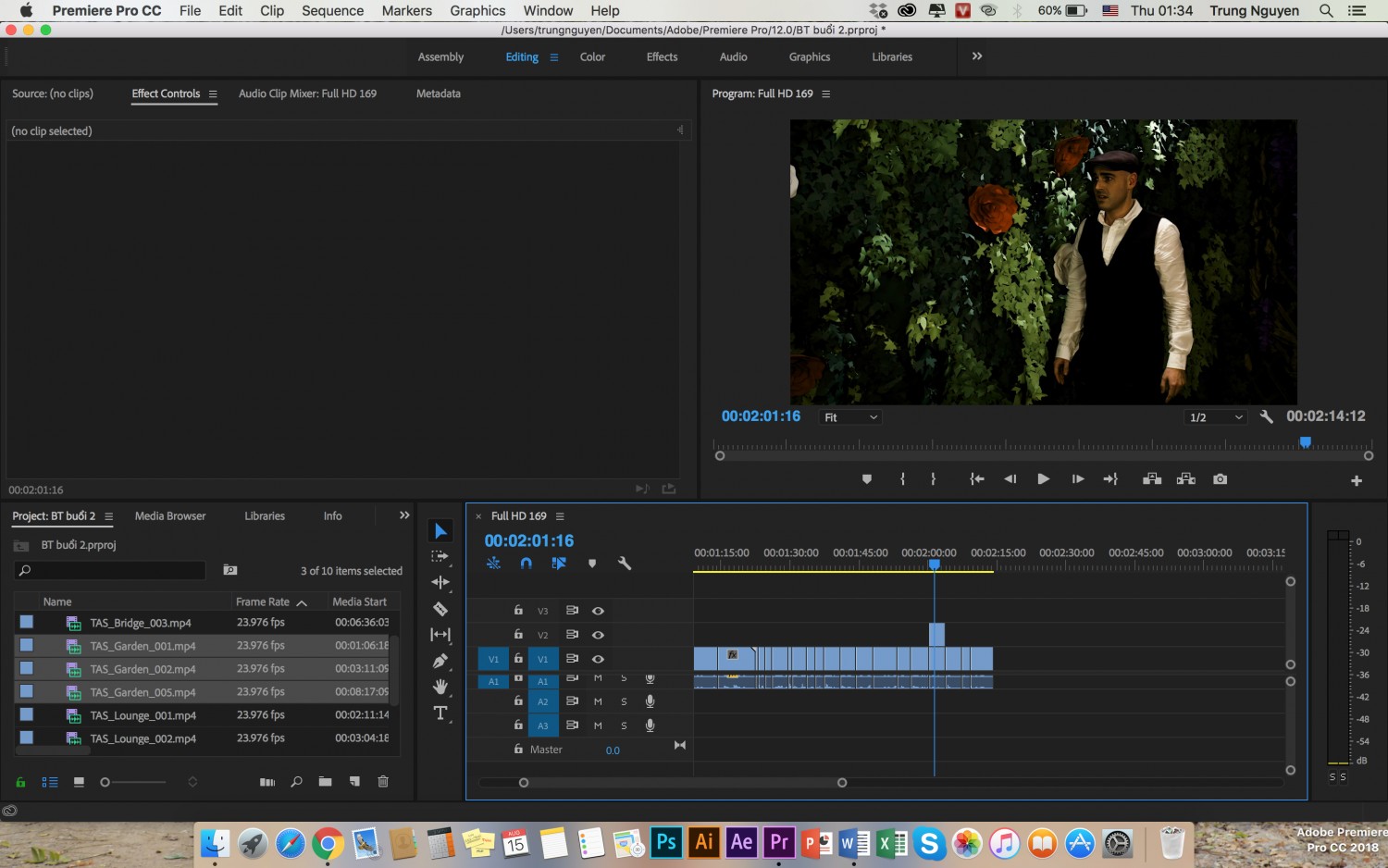Select the Pen tool in tools panel

click(440, 661)
